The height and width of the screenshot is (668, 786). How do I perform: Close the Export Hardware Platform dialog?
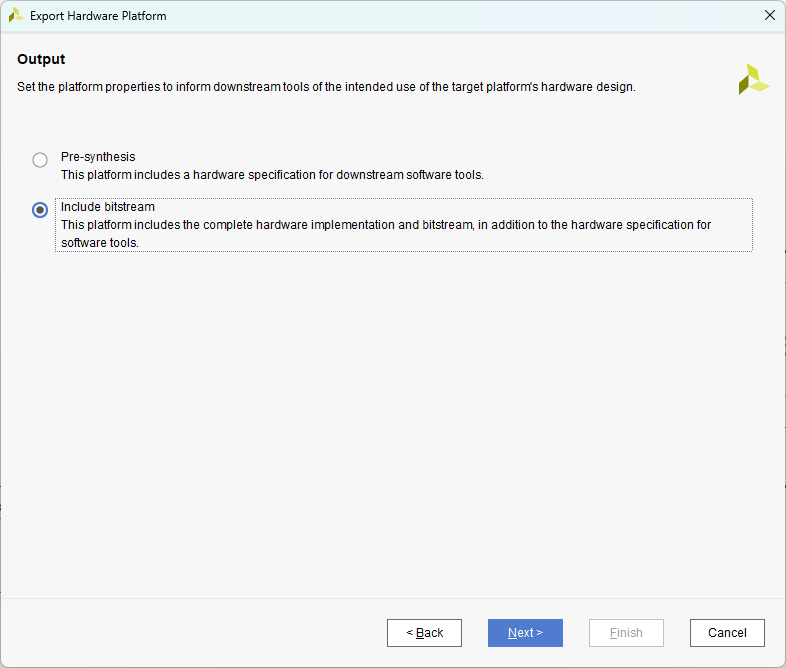(769, 16)
